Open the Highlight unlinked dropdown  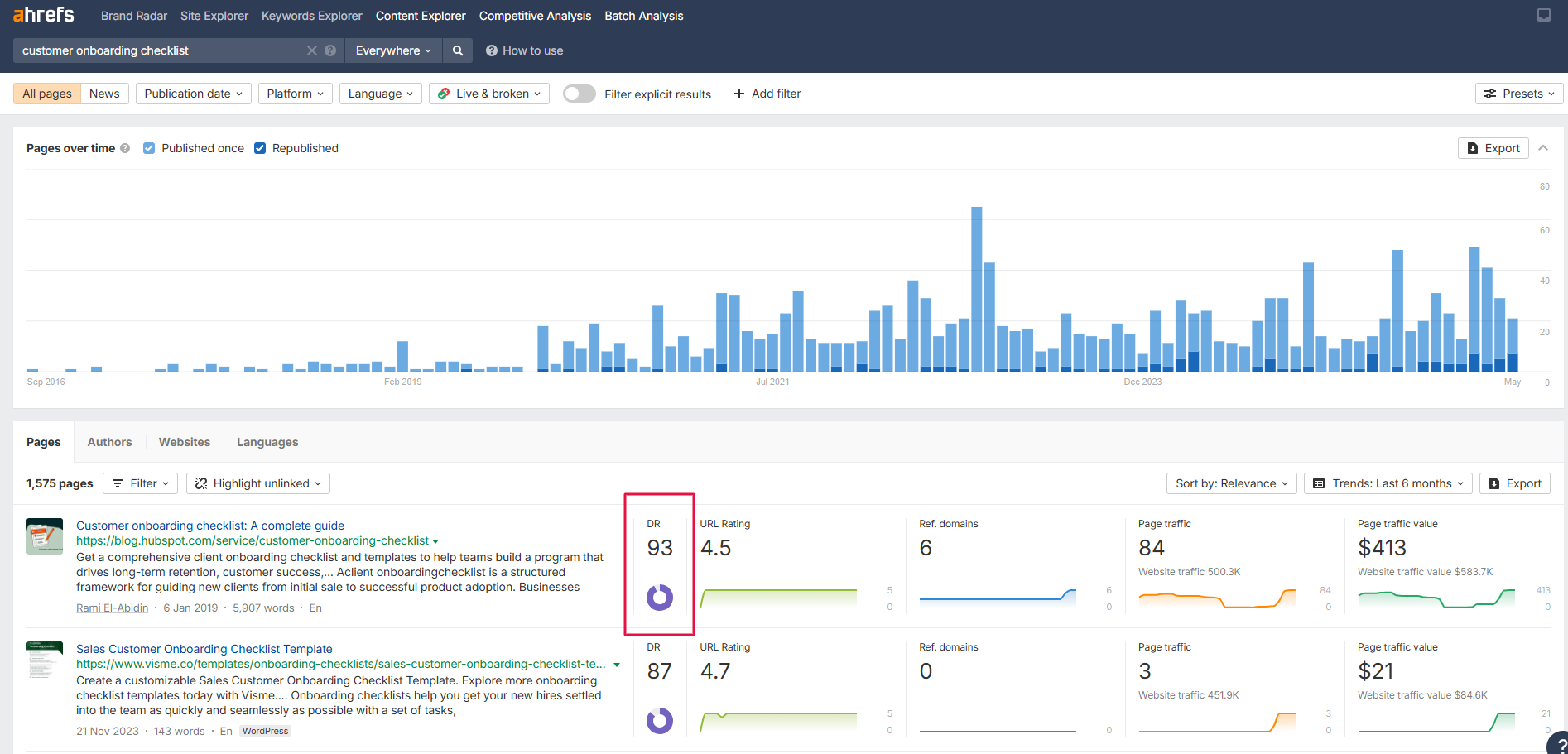[258, 483]
